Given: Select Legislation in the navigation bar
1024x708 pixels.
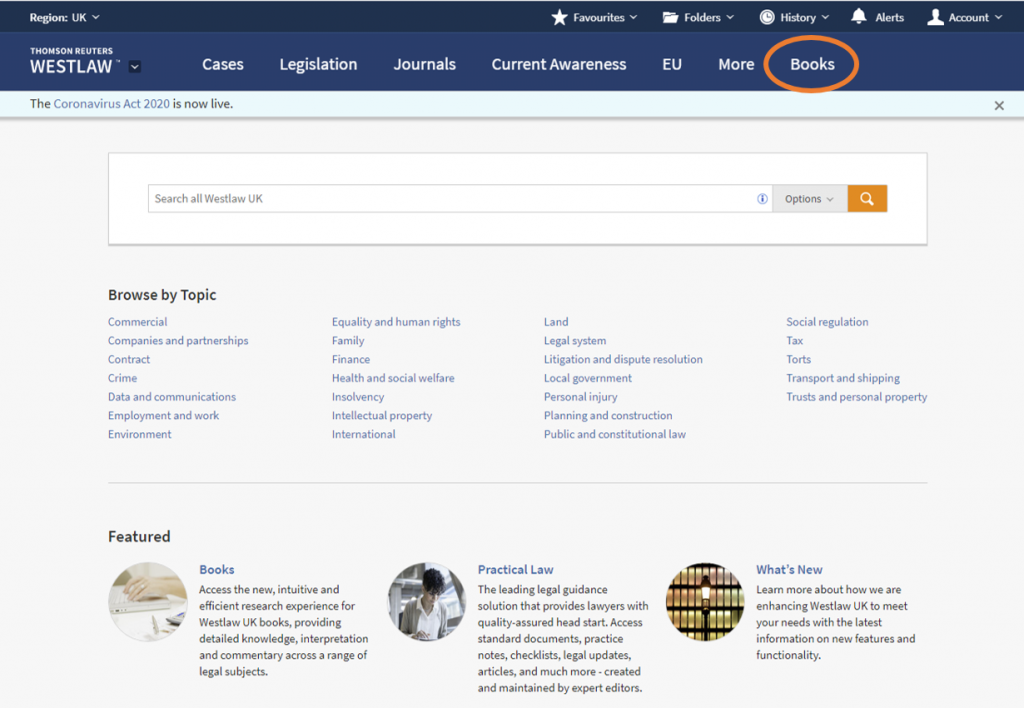Looking at the screenshot, I should coord(318,64).
